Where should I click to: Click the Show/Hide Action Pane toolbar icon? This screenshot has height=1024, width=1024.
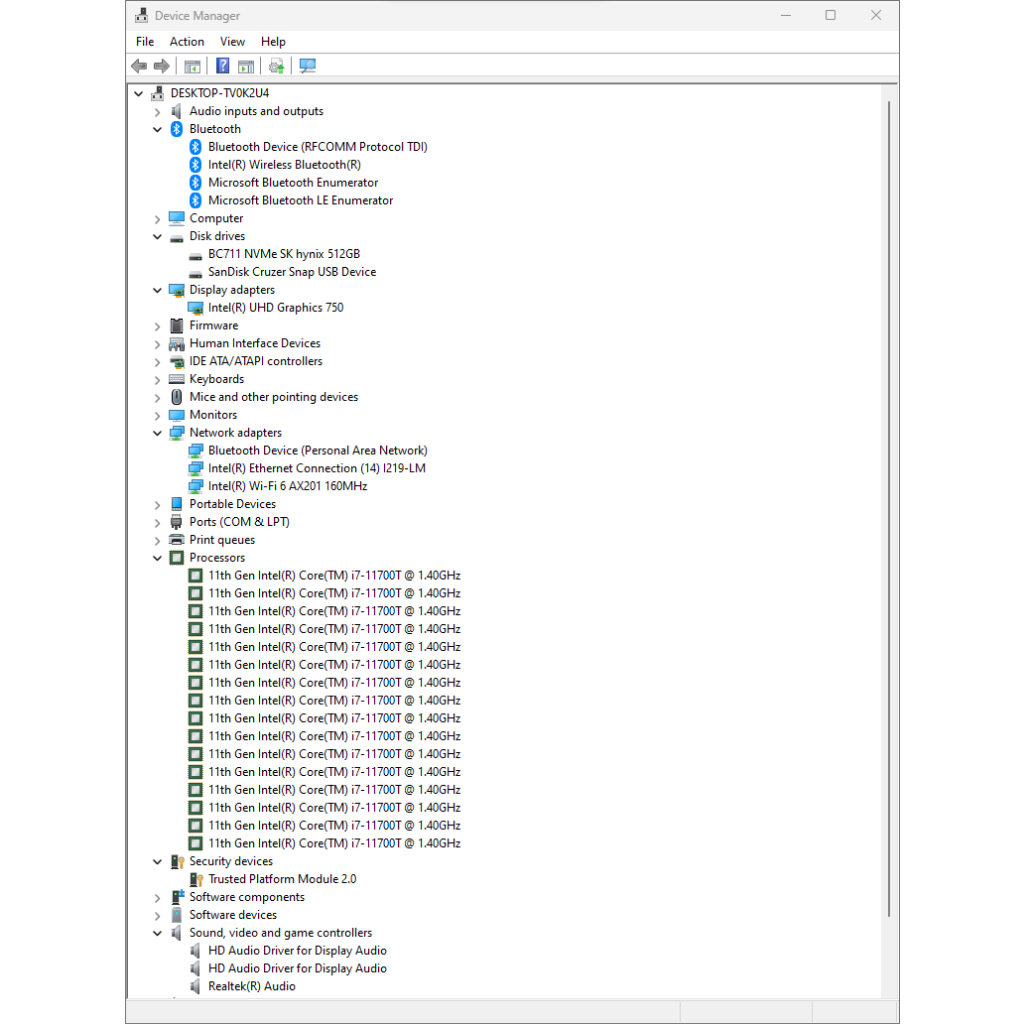245,66
